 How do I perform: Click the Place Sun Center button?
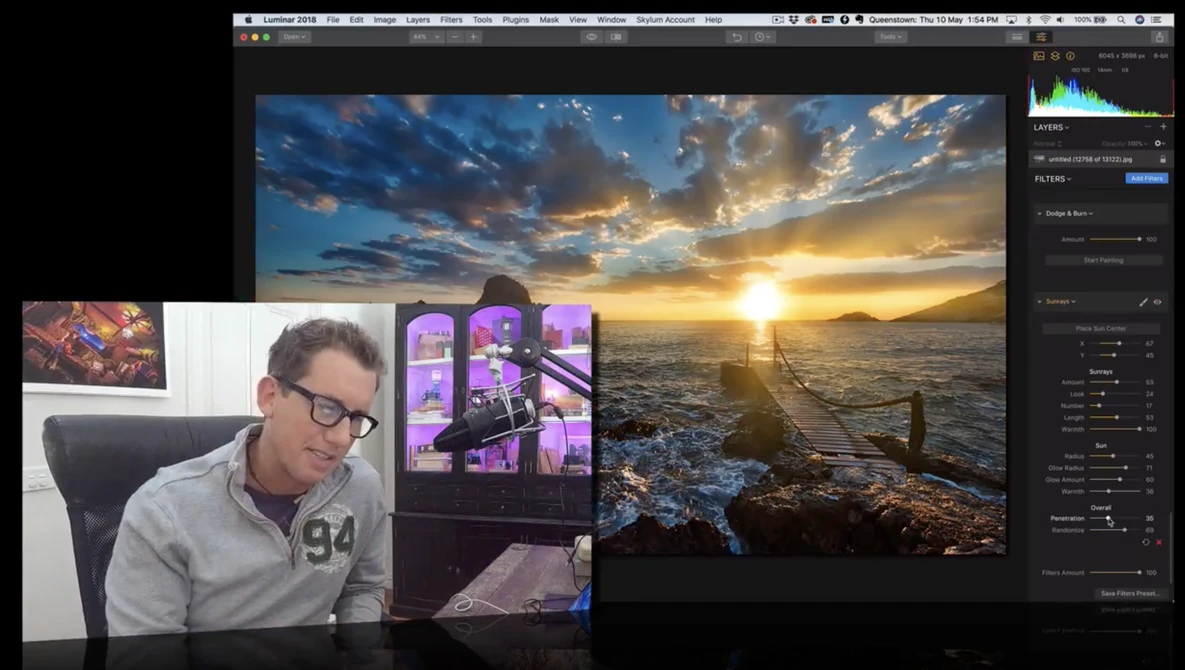[1101, 329]
